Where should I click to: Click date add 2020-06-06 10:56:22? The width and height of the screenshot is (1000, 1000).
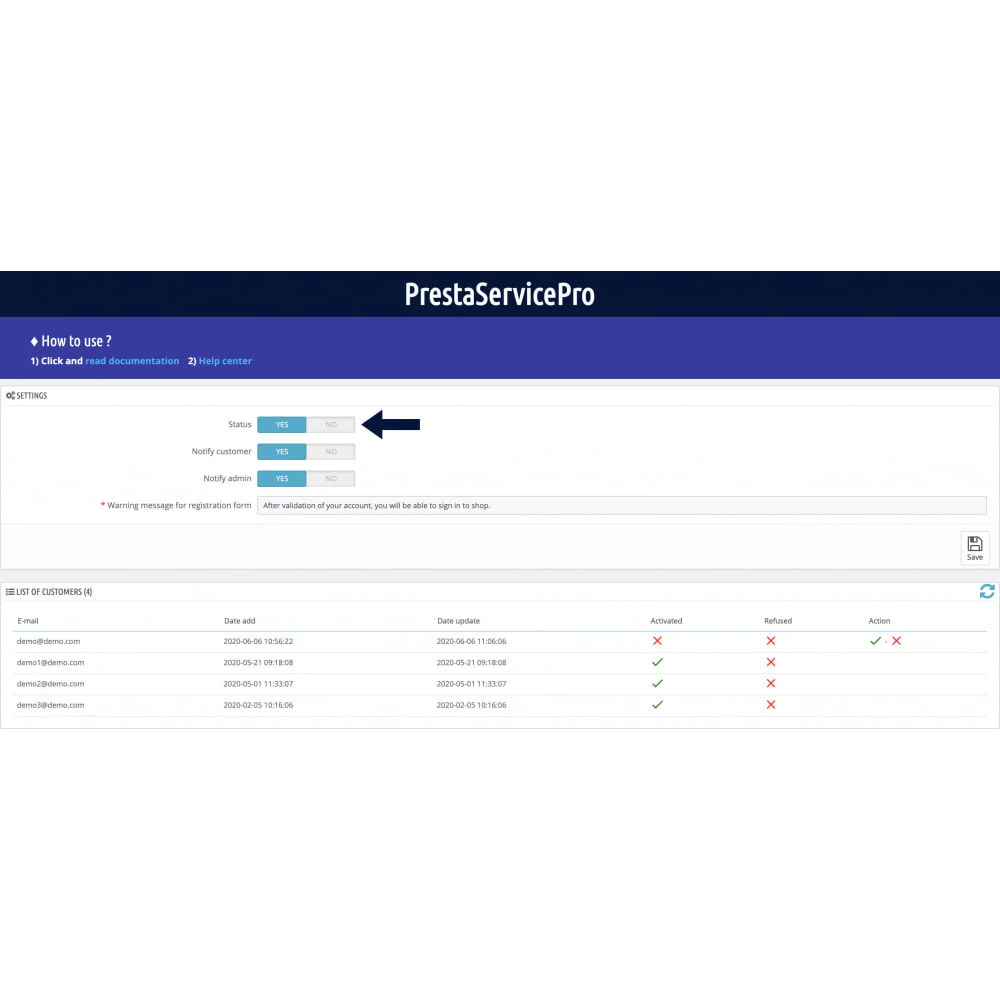[258, 641]
